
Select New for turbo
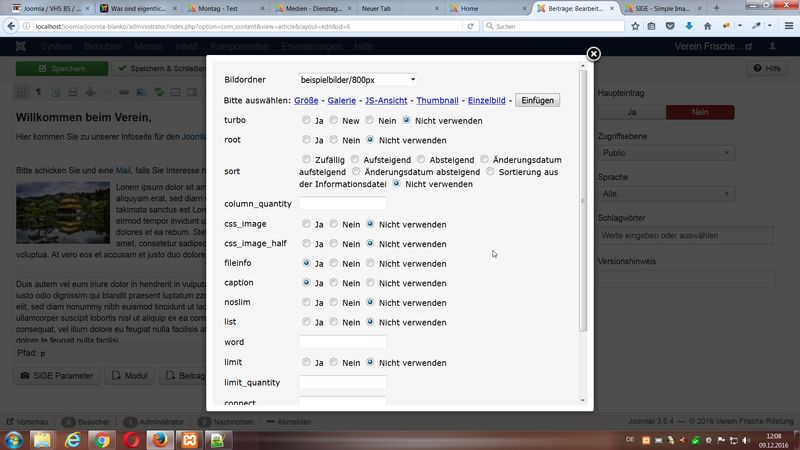coord(333,120)
